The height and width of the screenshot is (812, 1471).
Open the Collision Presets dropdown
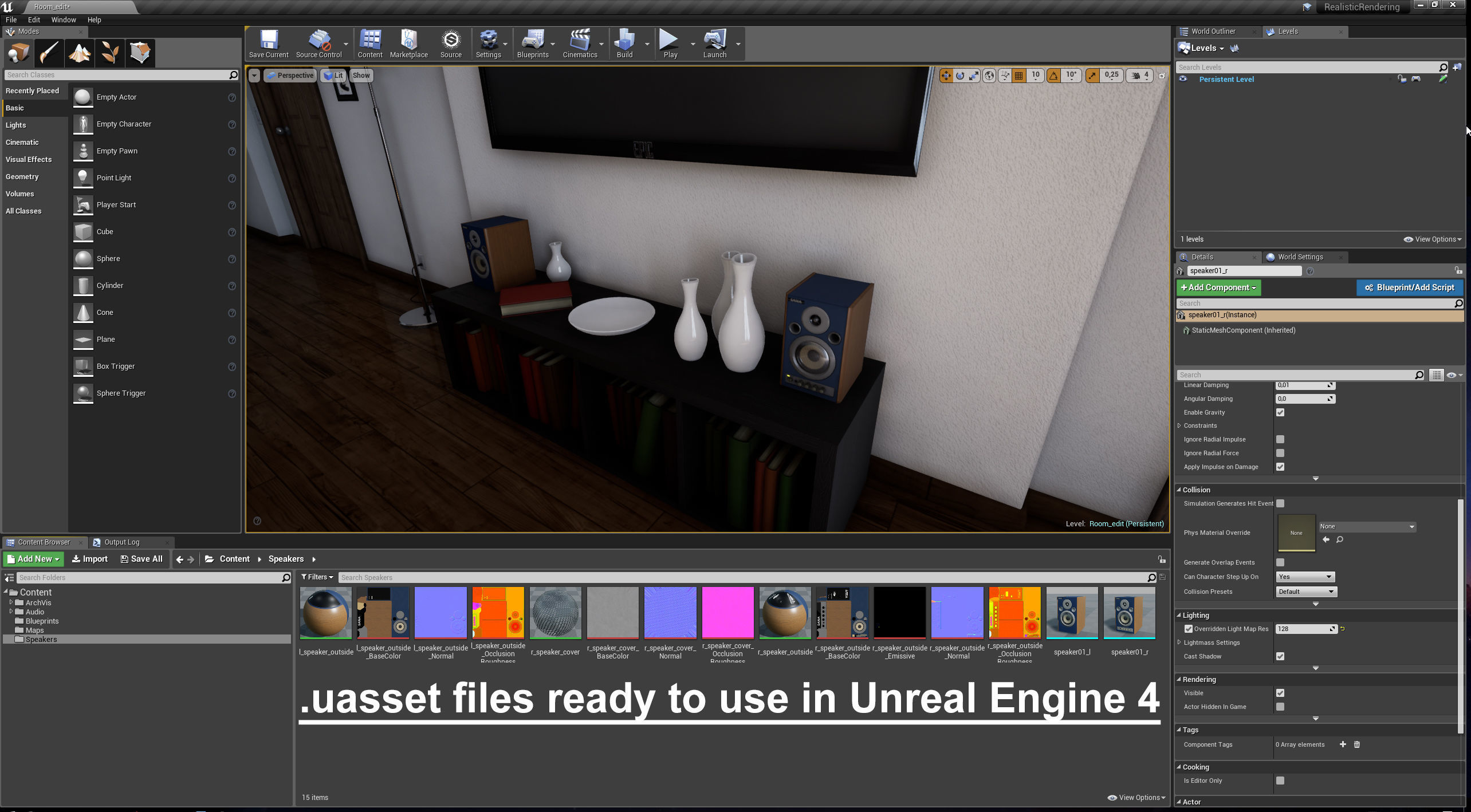coord(1306,592)
